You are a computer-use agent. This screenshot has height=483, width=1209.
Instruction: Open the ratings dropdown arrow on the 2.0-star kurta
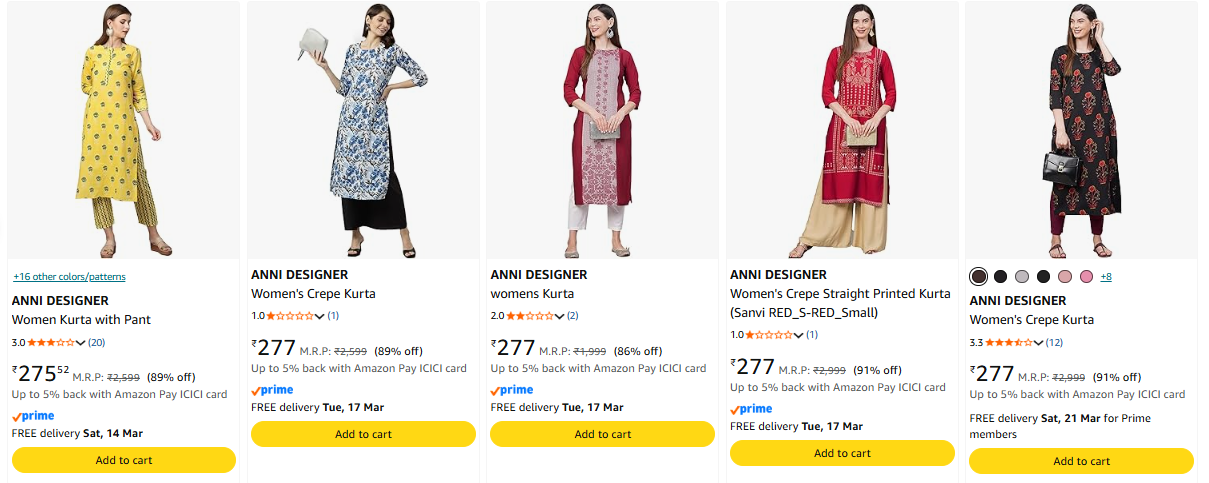(560, 316)
